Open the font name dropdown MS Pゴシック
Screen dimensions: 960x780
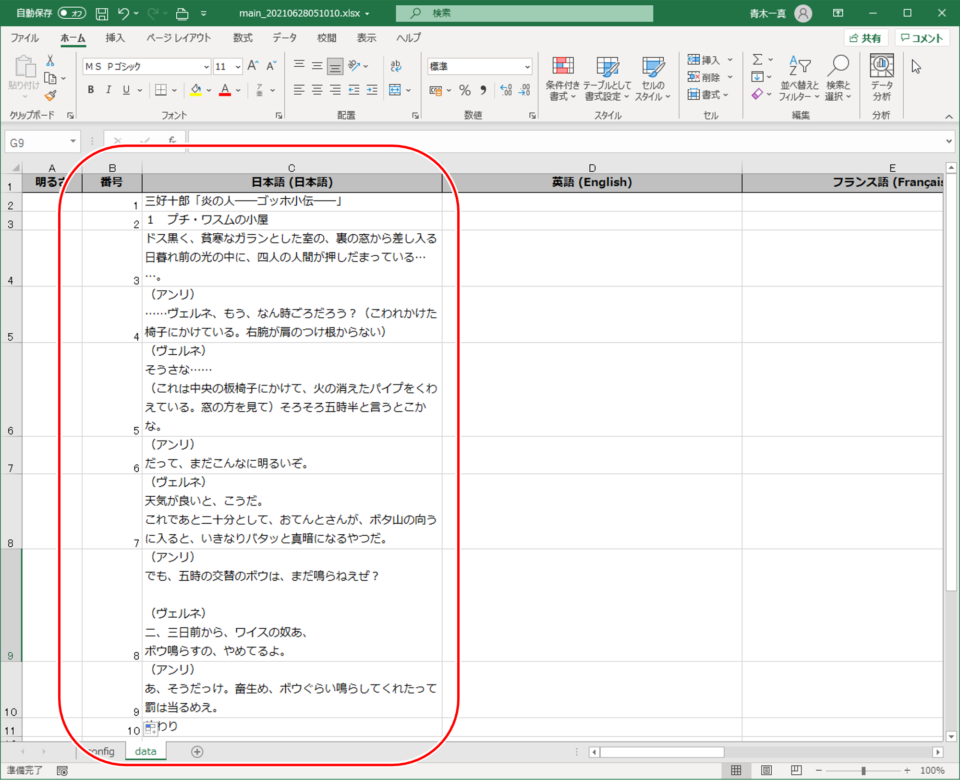pos(146,66)
